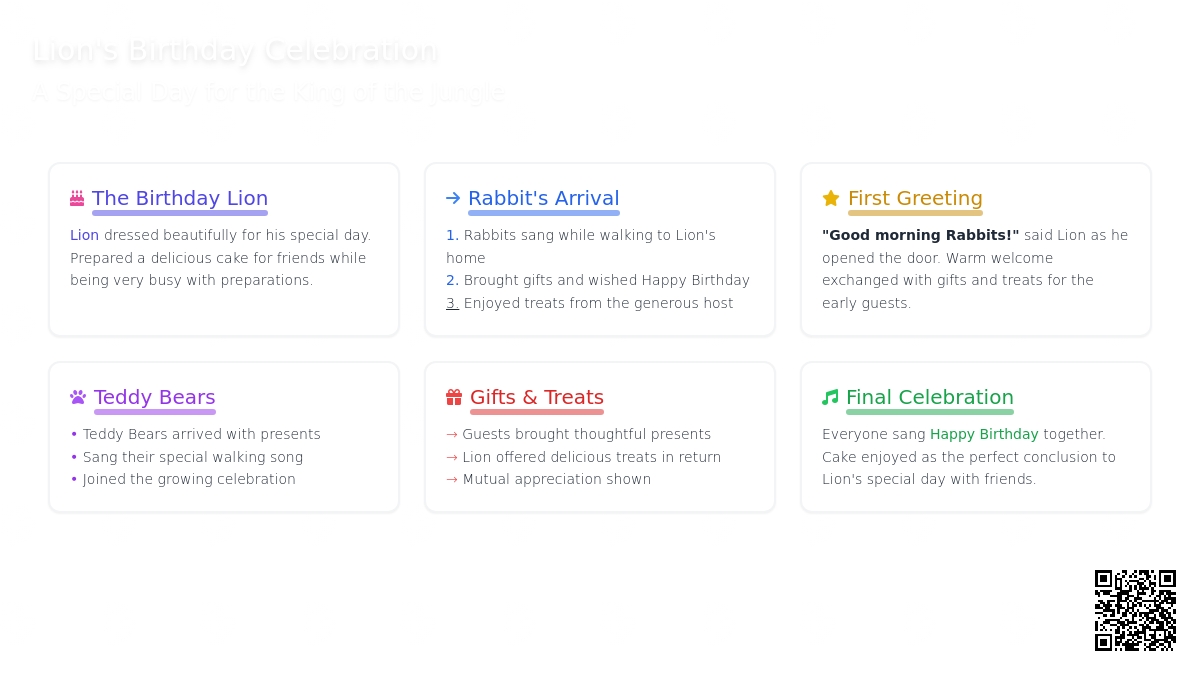This screenshot has height=675, width=1200.
Task: Click the Teddy Bears heading
Action: point(155,397)
